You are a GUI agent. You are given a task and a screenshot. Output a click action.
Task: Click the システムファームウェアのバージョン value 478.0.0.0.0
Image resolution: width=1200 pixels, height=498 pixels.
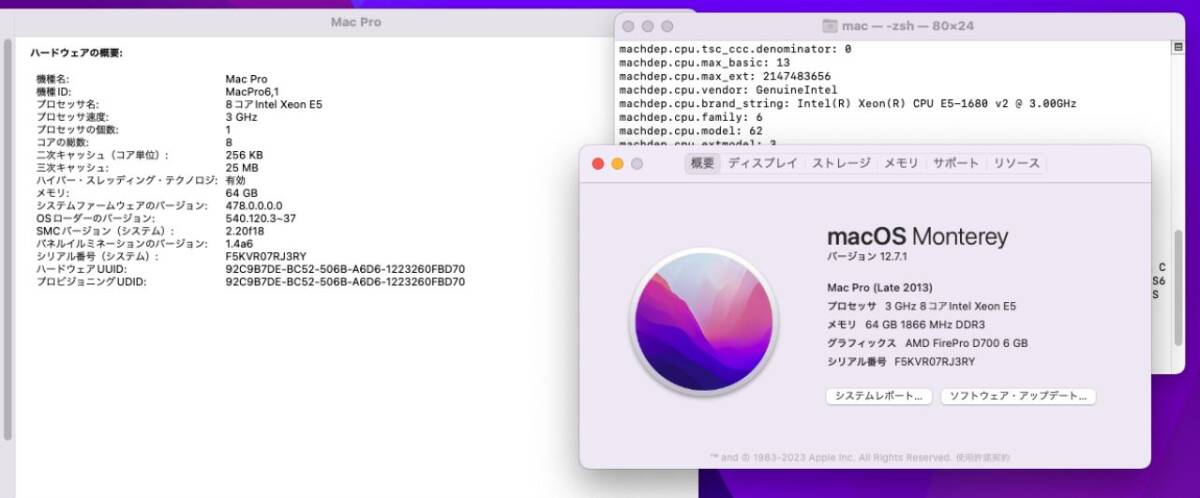click(254, 206)
